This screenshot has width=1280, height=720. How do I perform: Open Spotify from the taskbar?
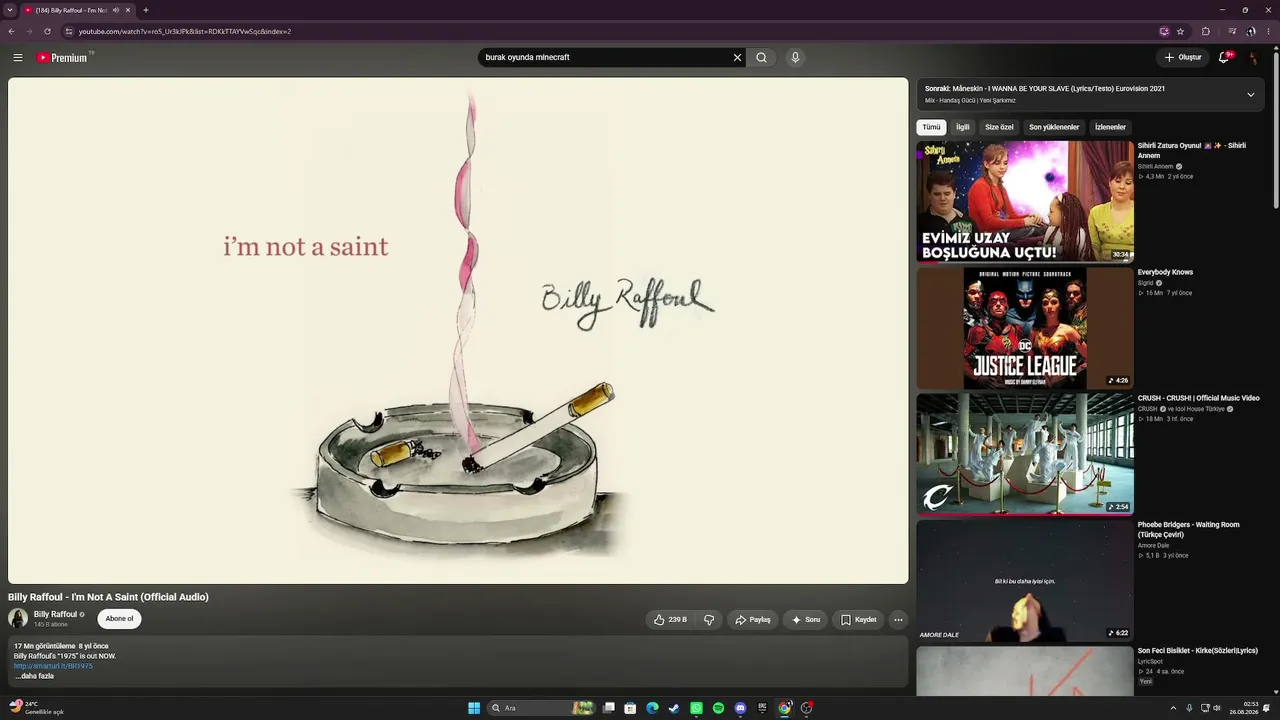[718, 708]
